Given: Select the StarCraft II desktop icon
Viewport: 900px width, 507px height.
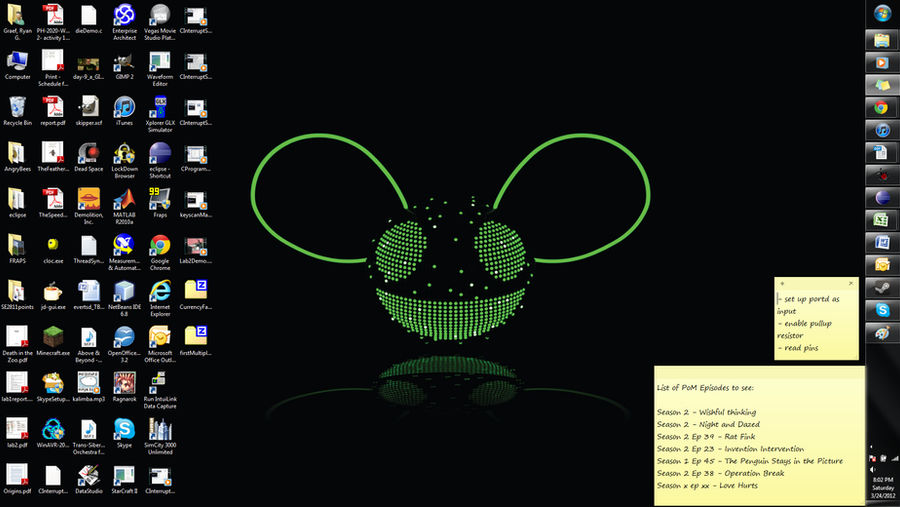Looking at the screenshot, I should [124, 479].
